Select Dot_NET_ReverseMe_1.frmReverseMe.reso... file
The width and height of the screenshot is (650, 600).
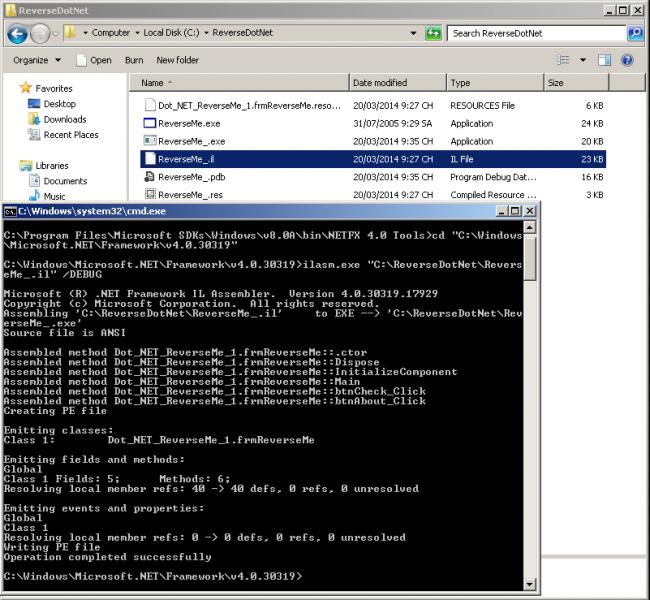tap(249, 106)
